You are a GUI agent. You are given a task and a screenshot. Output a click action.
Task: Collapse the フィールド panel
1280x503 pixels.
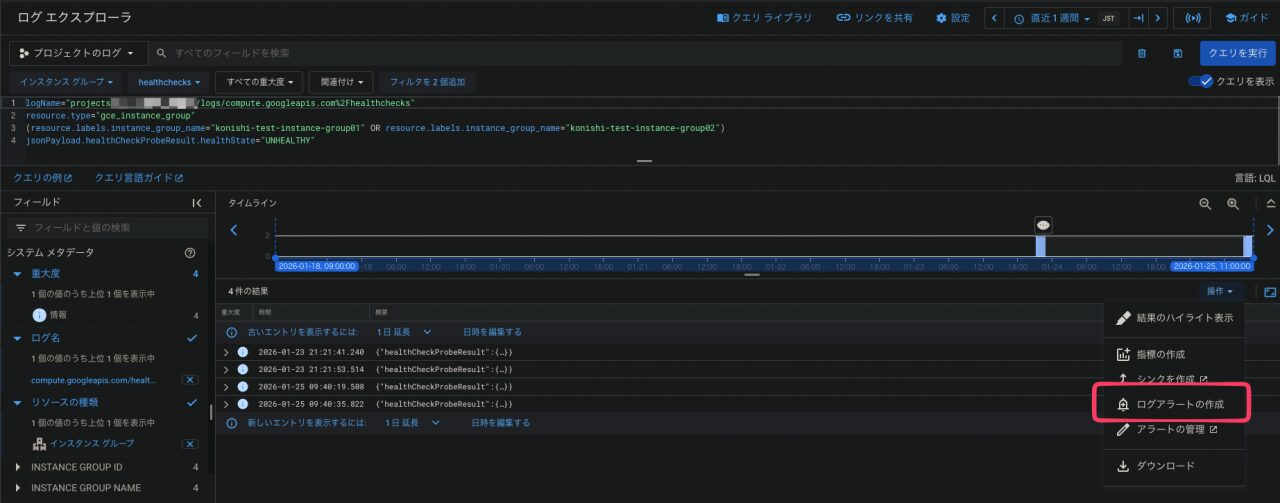tap(197, 203)
